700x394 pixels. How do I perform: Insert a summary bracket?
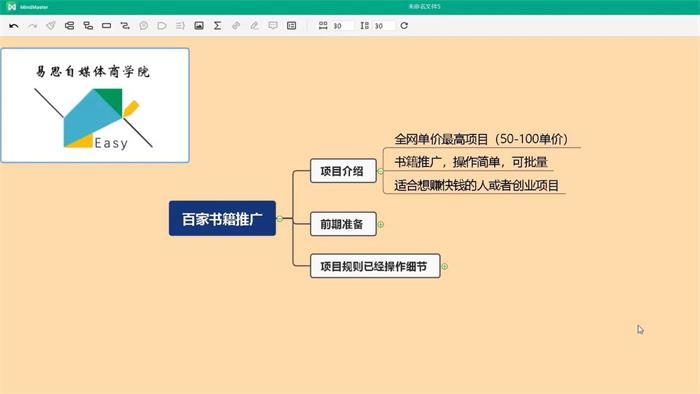pyautogui.click(x=180, y=26)
